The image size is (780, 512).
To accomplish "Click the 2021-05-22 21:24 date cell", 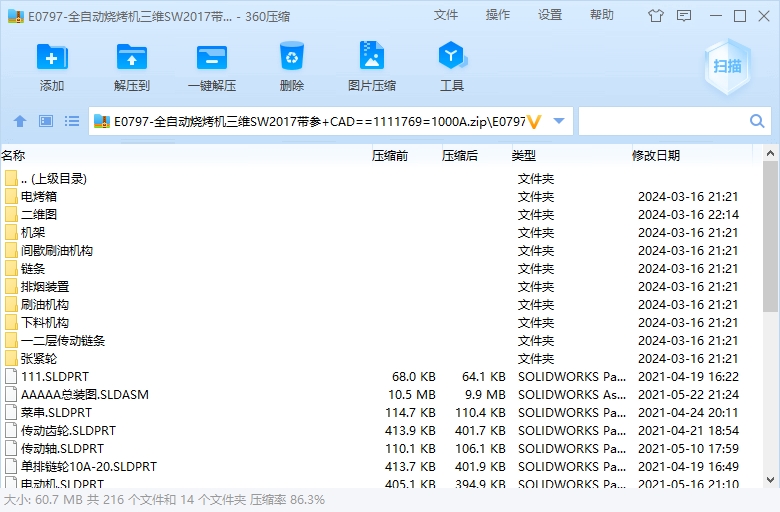I will tap(688, 395).
